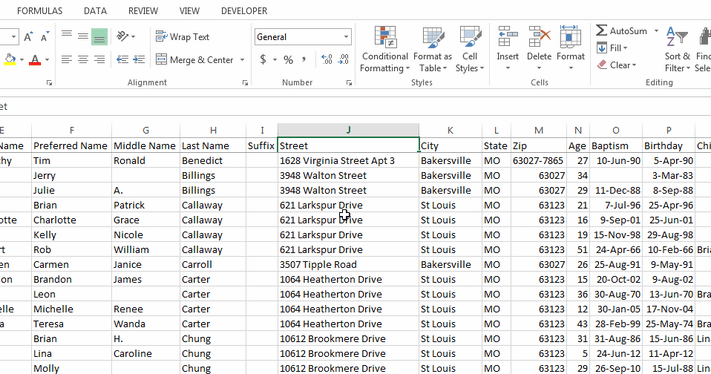Screen dimensions: 711x374
Task: Click the Delete cells icon
Action: tap(539, 37)
